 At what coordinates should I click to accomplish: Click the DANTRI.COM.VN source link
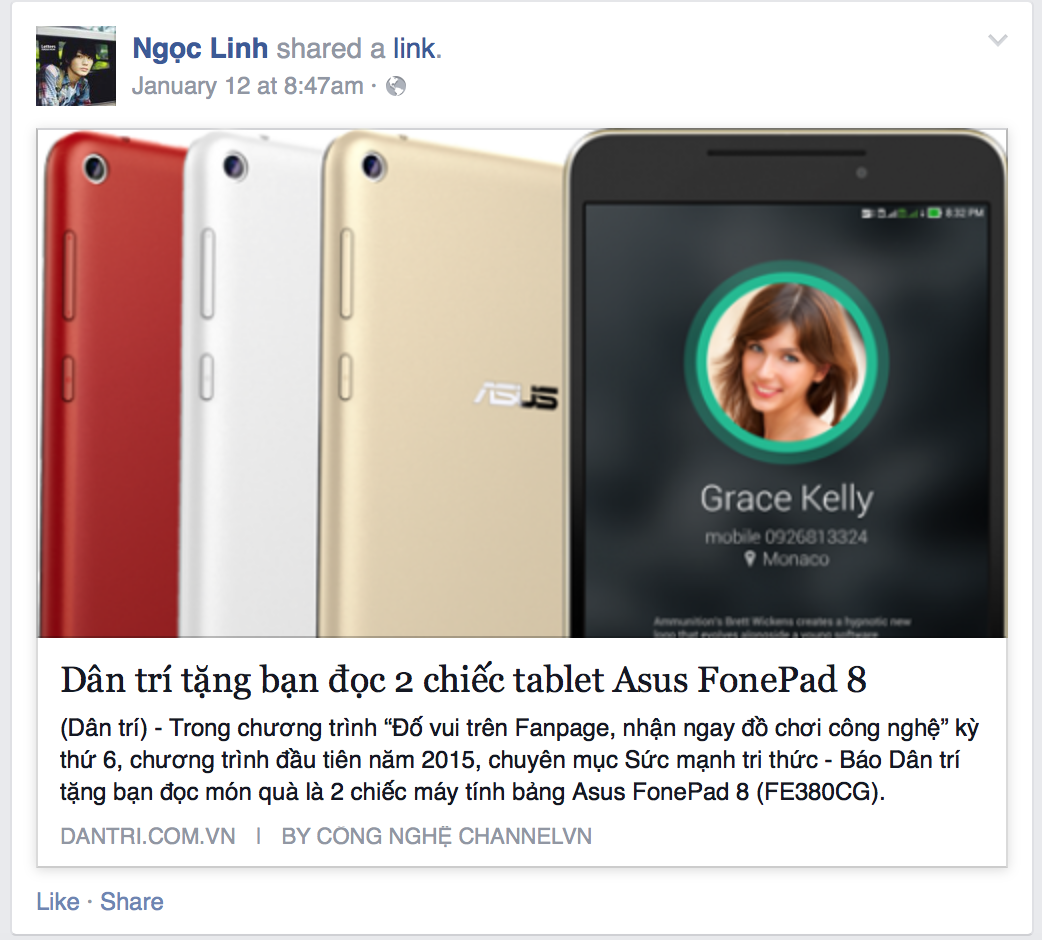coord(148,836)
